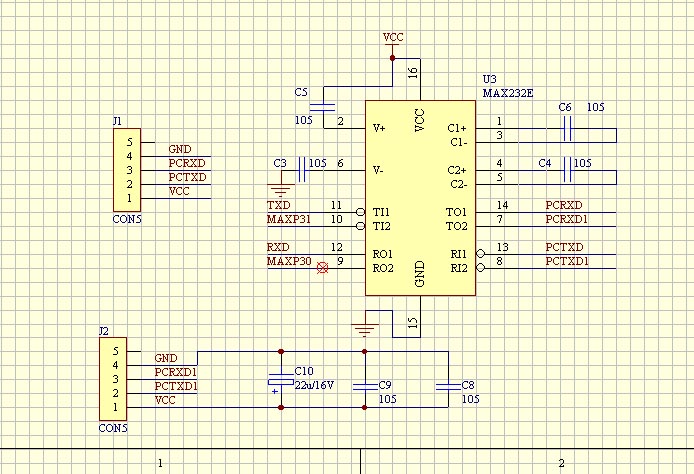Click the V+ pin name inside U3
The height and width of the screenshot is (474, 694).
tap(379, 128)
